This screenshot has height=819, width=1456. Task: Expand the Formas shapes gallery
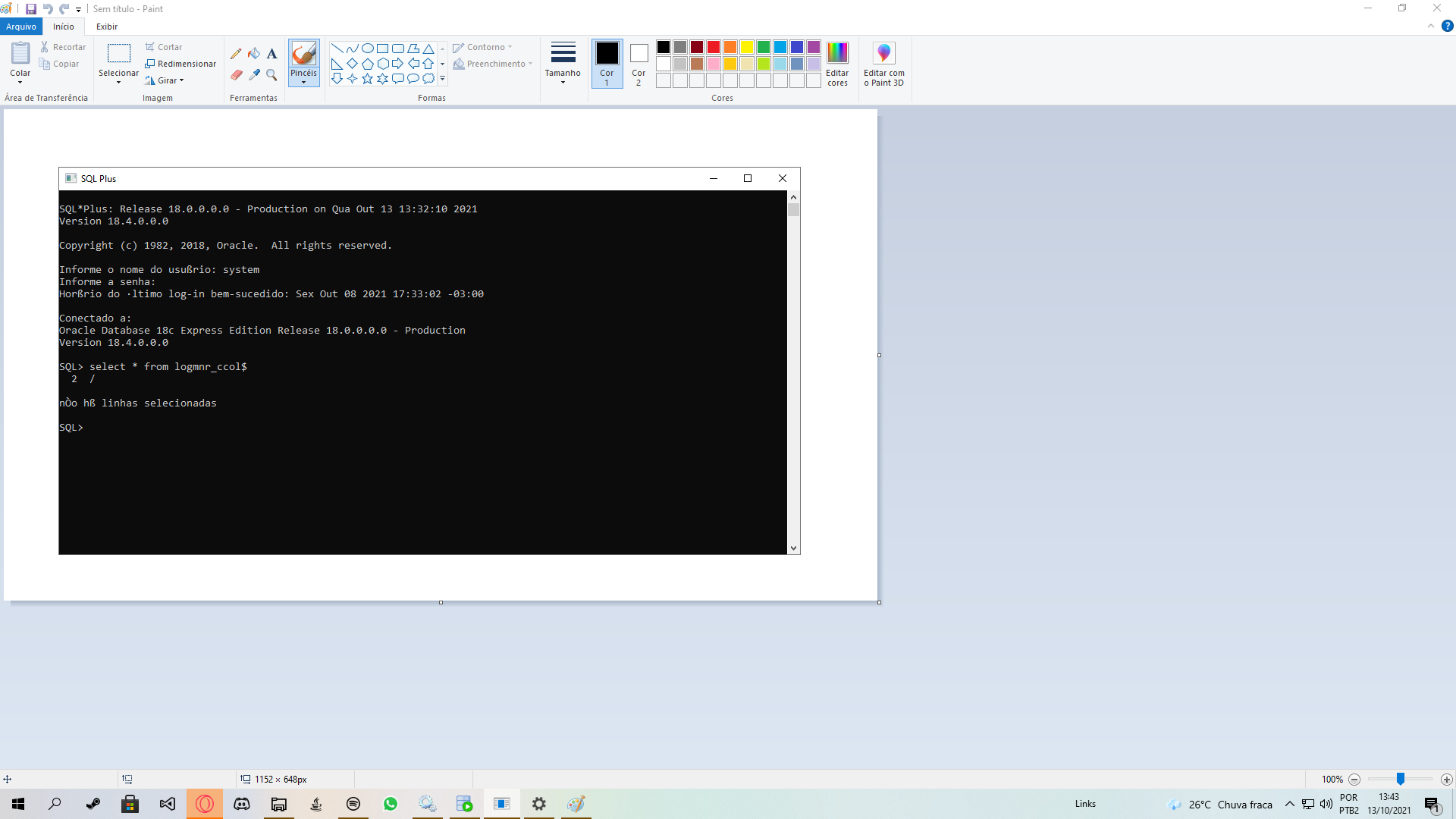click(x=443, y=78)
